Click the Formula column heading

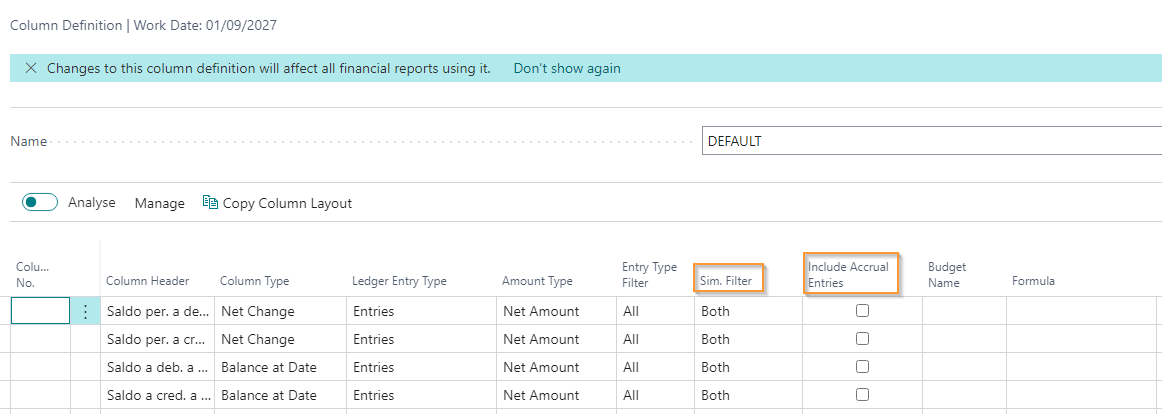(1033, 281)
